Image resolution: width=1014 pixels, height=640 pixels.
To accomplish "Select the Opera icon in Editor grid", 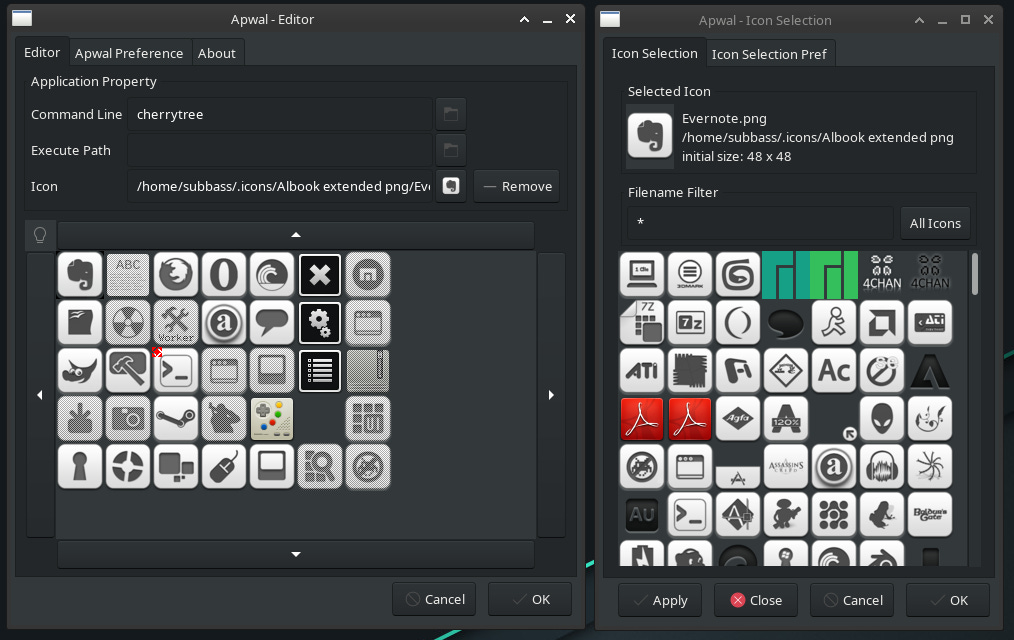I will (x=224, y=275).
